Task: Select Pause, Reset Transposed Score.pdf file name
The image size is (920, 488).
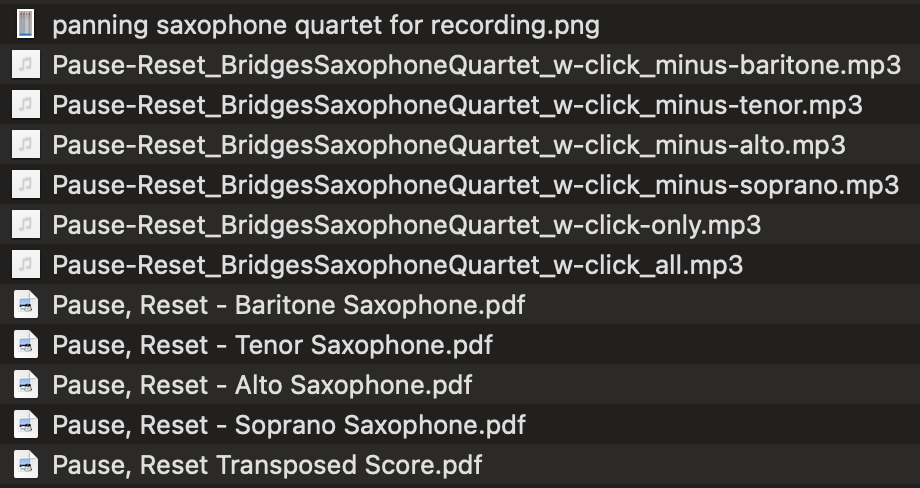Action: click(x=267, y=465)
